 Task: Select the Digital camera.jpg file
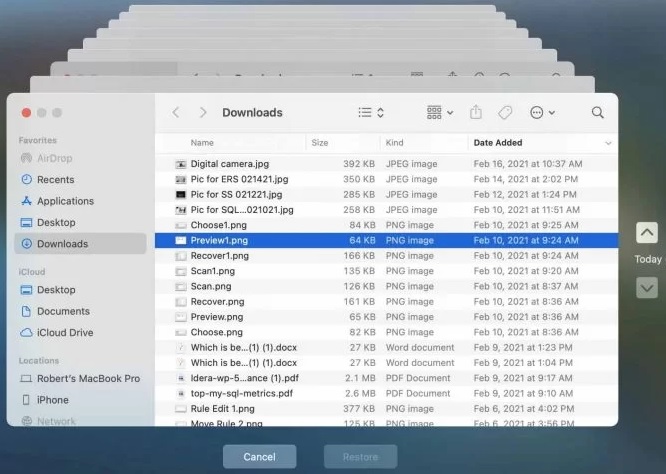click(229, 163)
